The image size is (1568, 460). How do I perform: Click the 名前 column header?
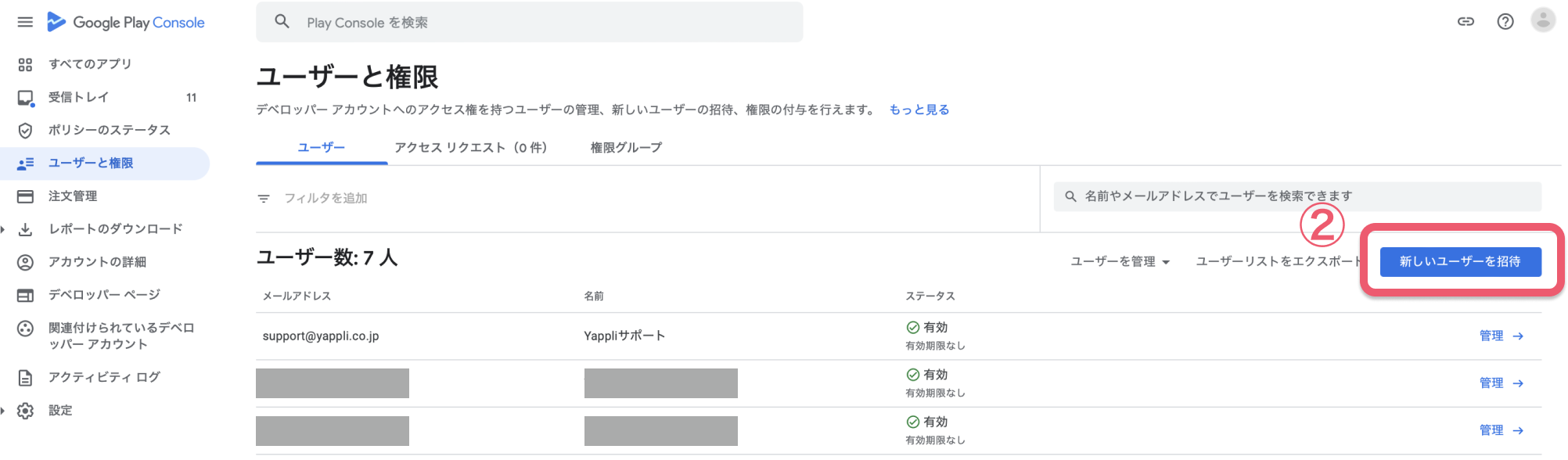pos(594,296)
